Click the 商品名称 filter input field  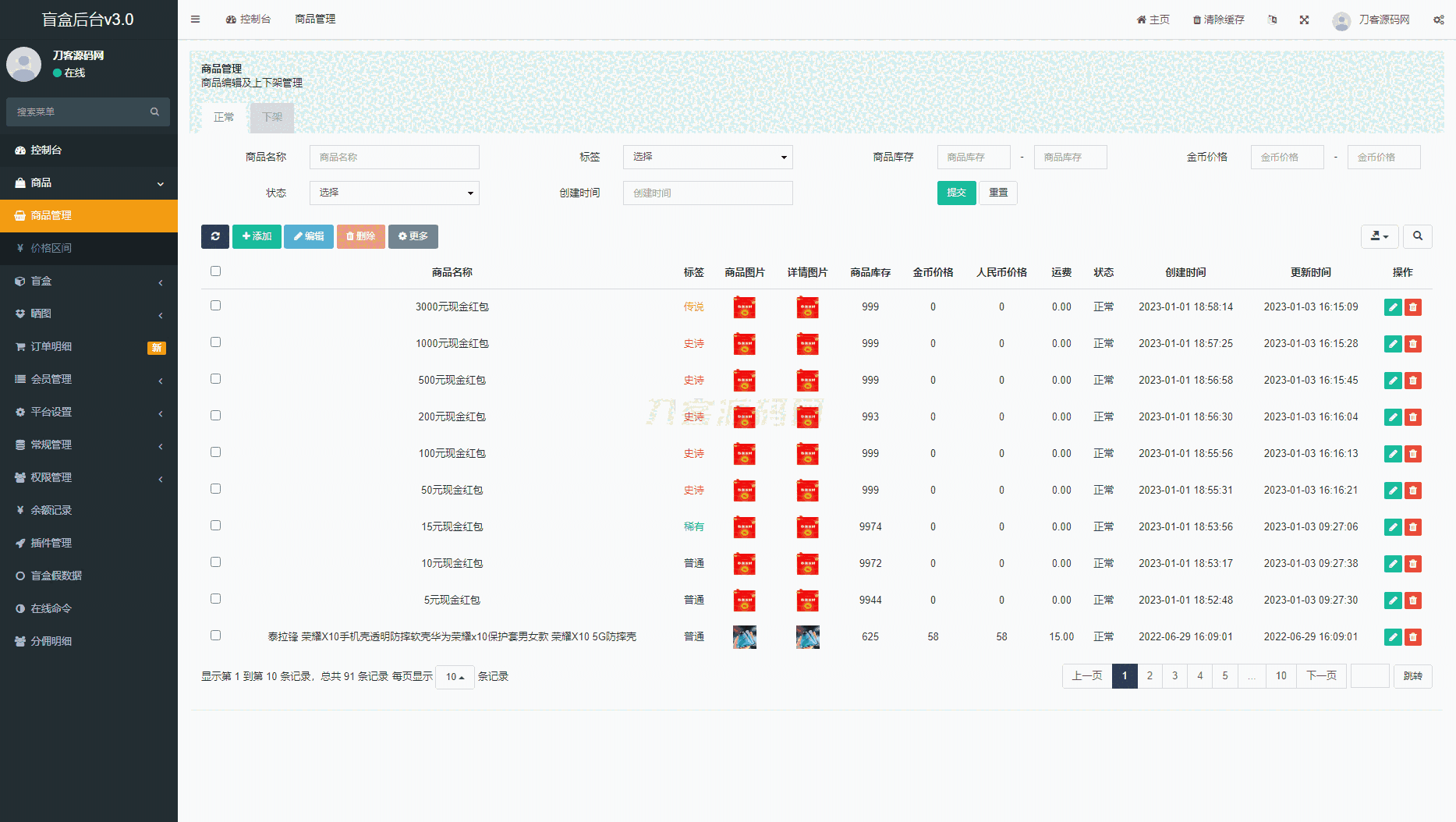(x=394, y=158)
